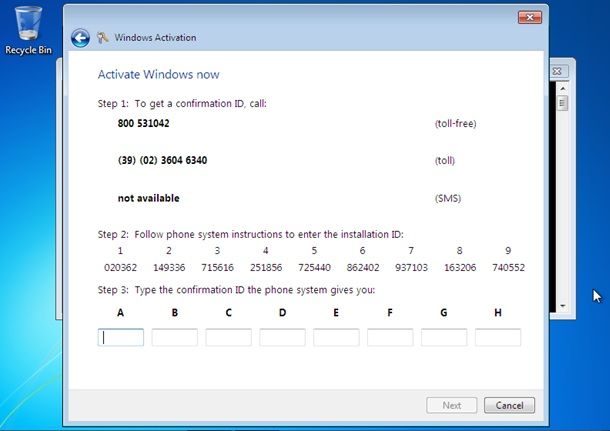Open the Recycle Bin desktop icon
Screen dimensions: 610x431
point(28,30)
